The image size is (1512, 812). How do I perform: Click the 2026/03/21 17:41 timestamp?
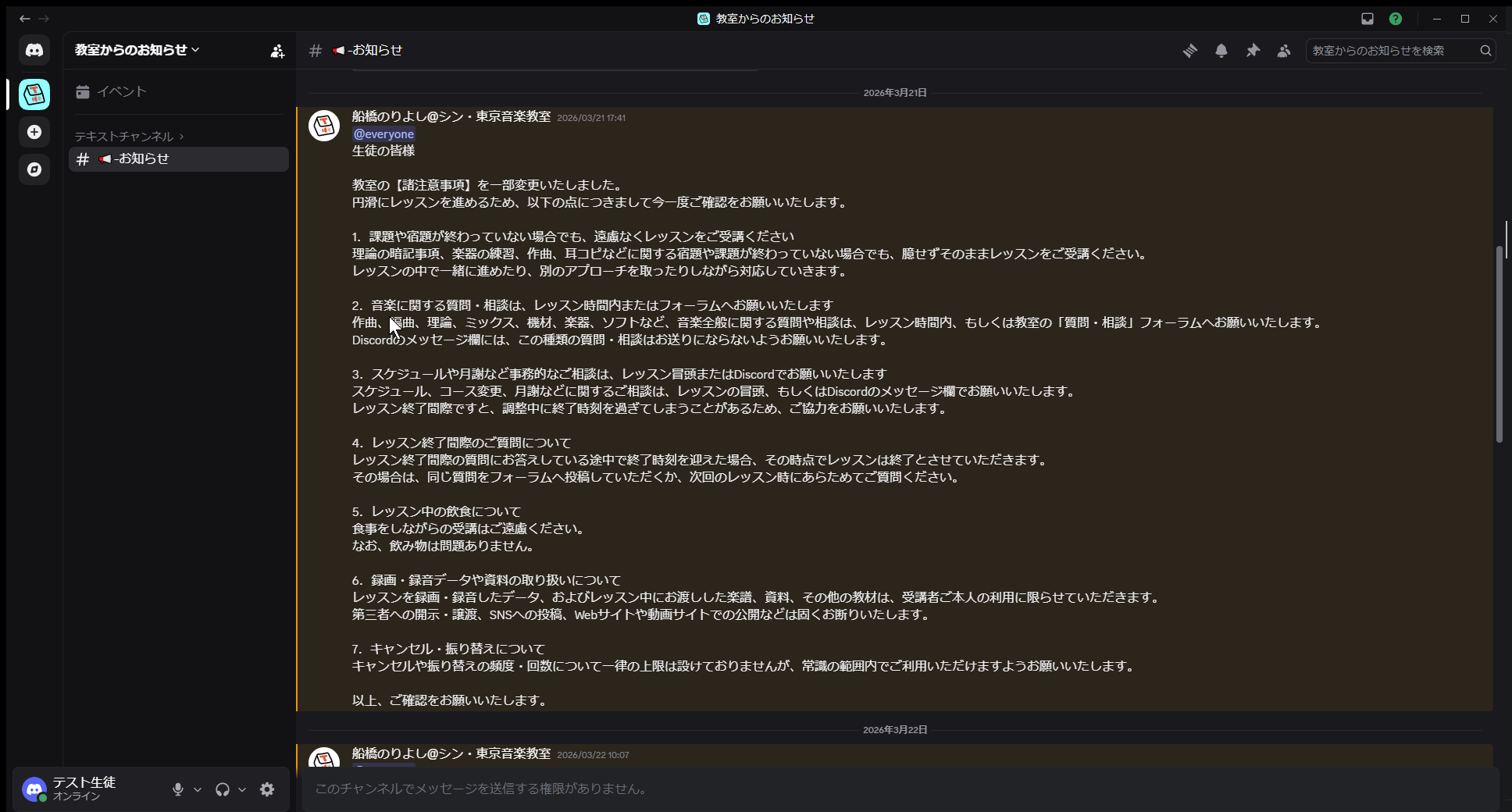[591, 118]
